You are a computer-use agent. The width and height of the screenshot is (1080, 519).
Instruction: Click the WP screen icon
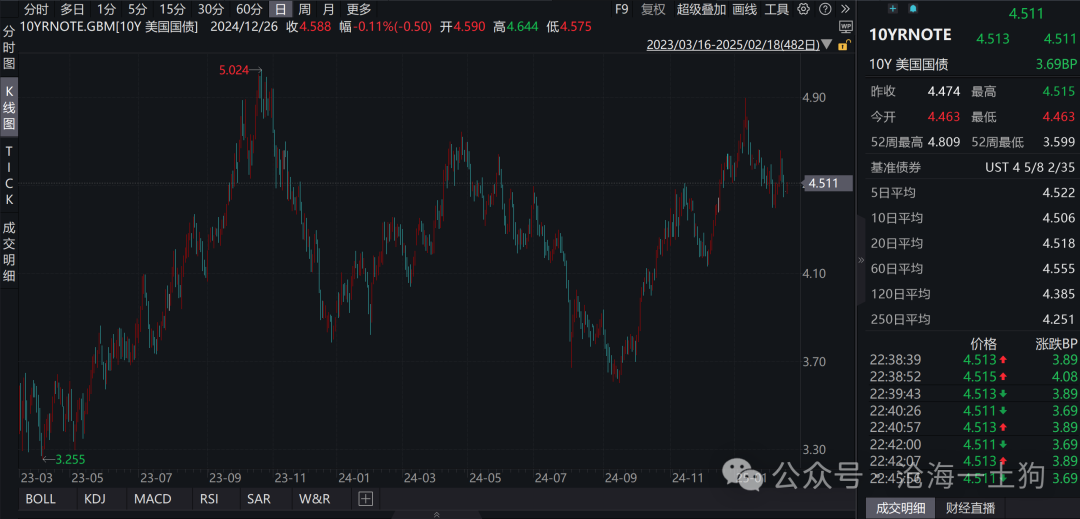coord(847,27)
